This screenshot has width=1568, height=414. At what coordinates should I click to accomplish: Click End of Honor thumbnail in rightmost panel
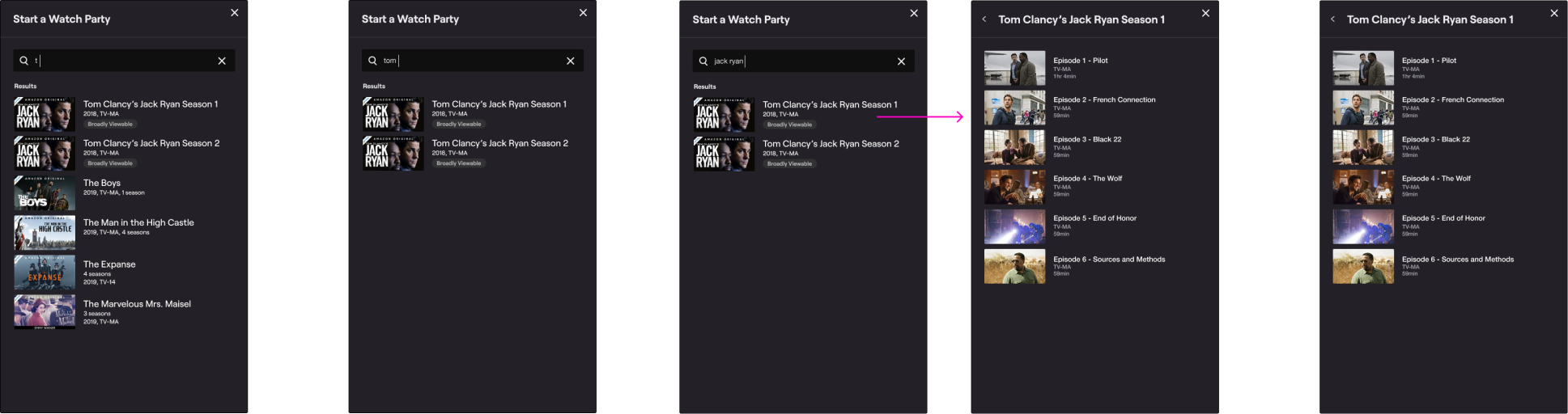pyautogui.click(x=1364, y=226)
